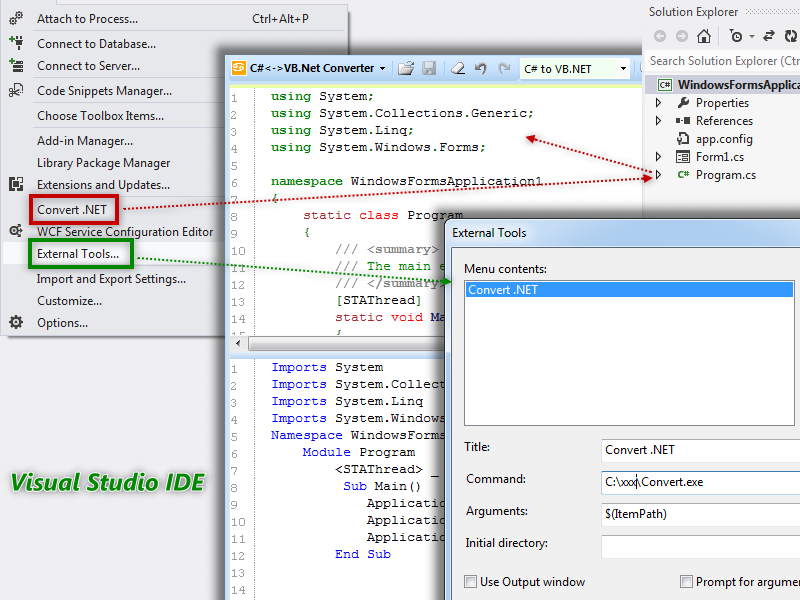
Task: Click the Forward arrow in Solution Explorer
Action: (682, 36)
